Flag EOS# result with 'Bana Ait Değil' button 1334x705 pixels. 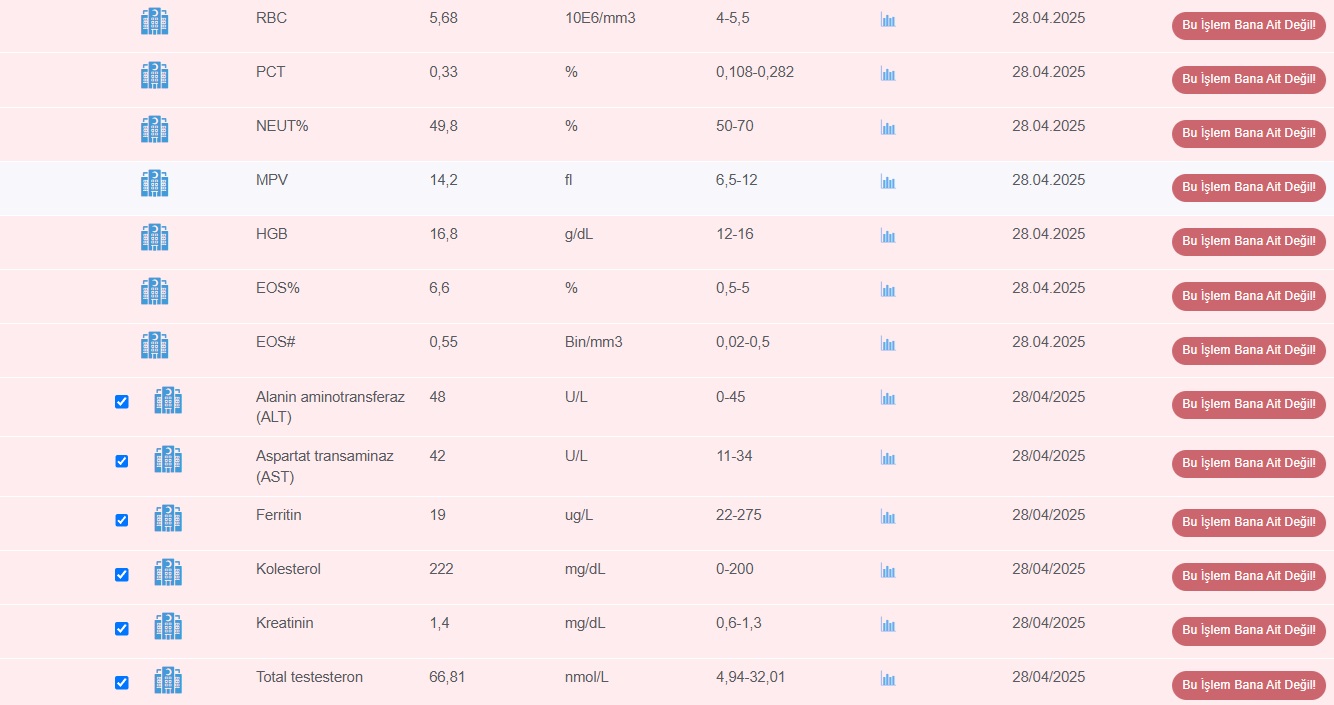coord(1249,350)
